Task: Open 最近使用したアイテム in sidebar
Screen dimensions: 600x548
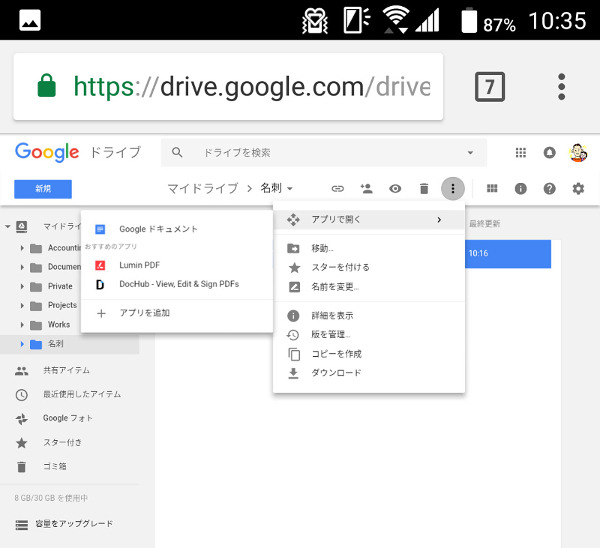Action: click(x=82, y=394)
